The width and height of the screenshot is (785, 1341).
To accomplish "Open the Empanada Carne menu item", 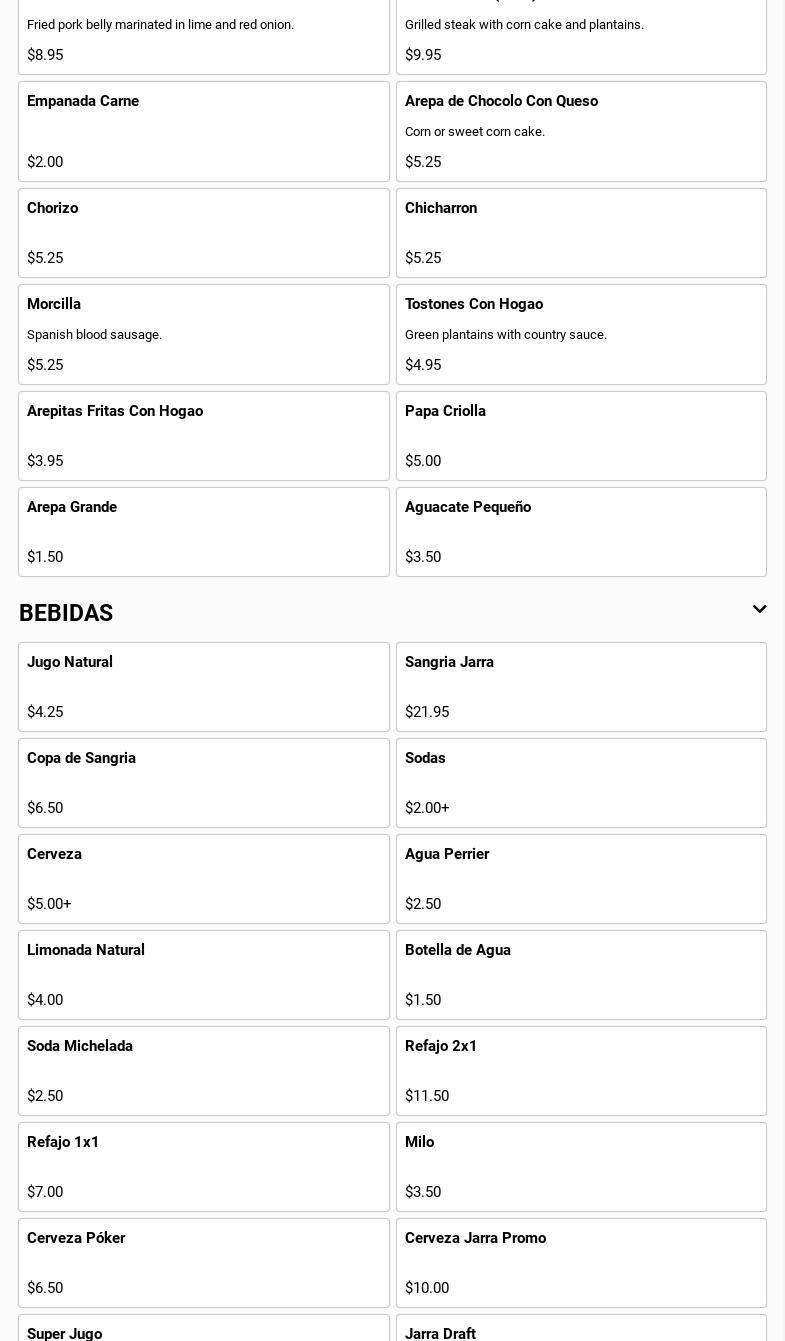I will [203, 131].
